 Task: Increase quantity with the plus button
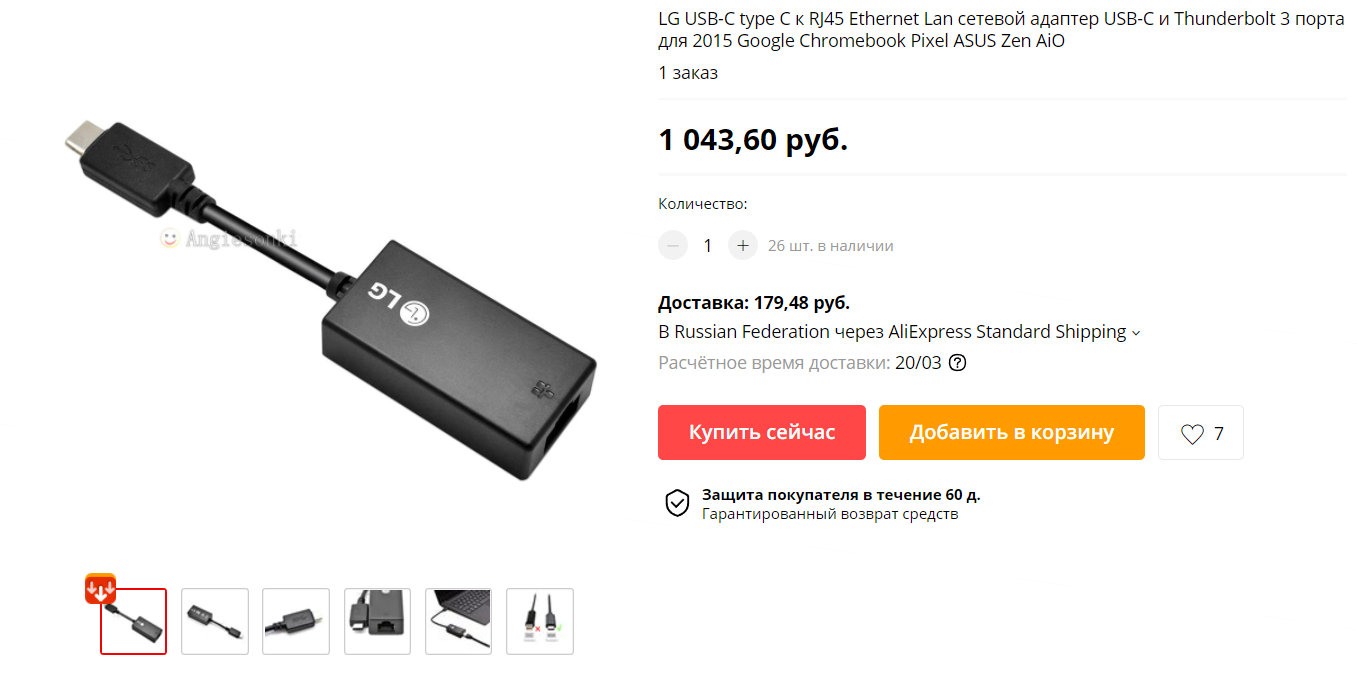point(743,245)
